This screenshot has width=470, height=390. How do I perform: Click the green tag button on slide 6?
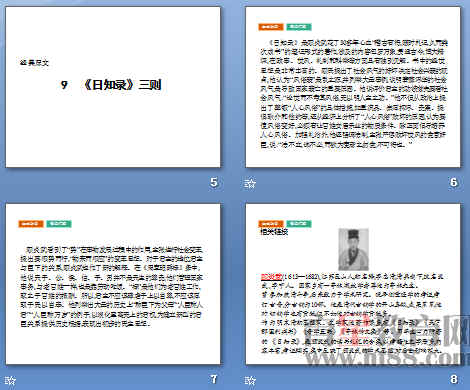[x=299, y=27]
